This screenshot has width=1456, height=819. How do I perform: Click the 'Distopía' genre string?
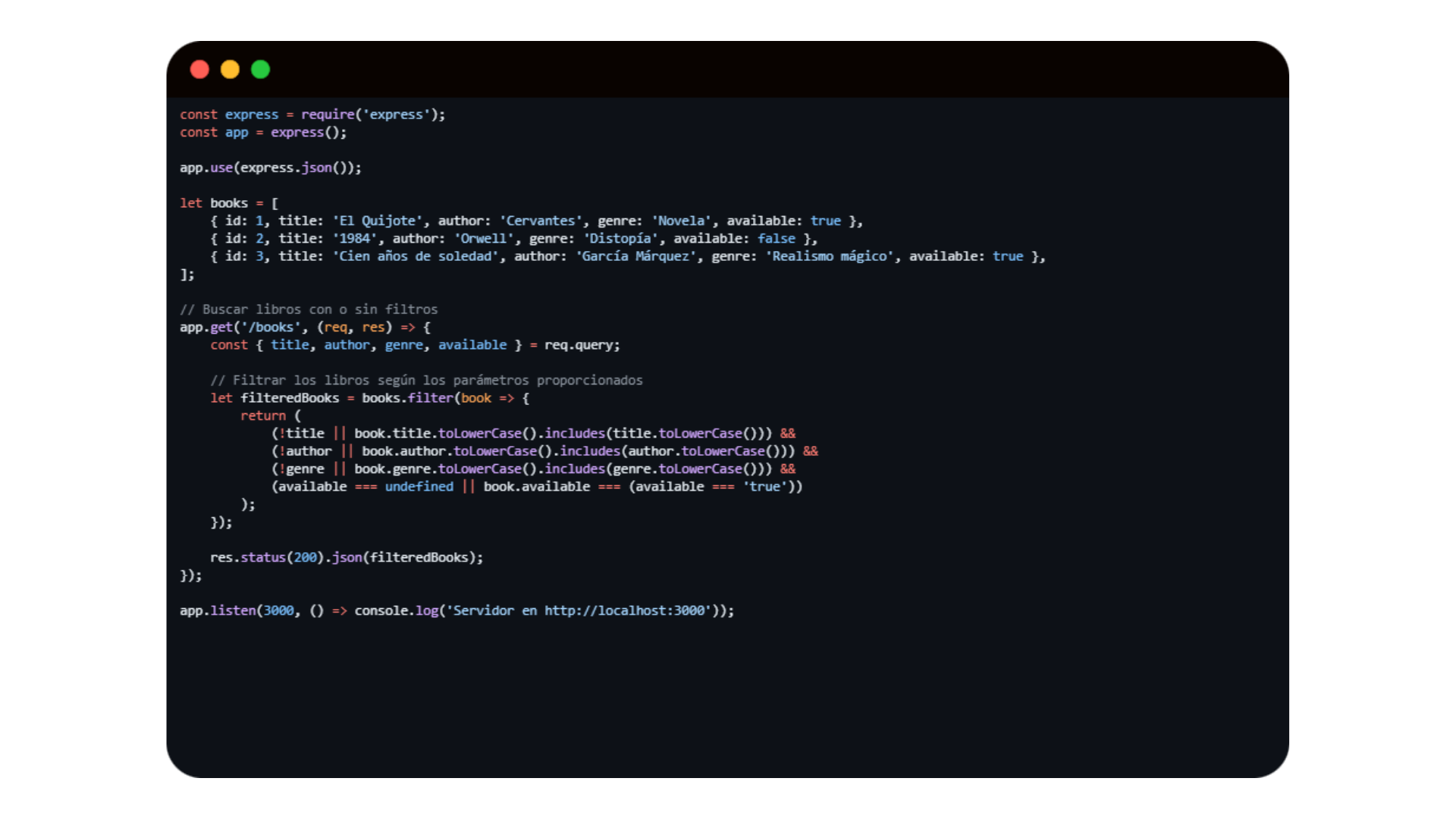(x=620, y=238)
